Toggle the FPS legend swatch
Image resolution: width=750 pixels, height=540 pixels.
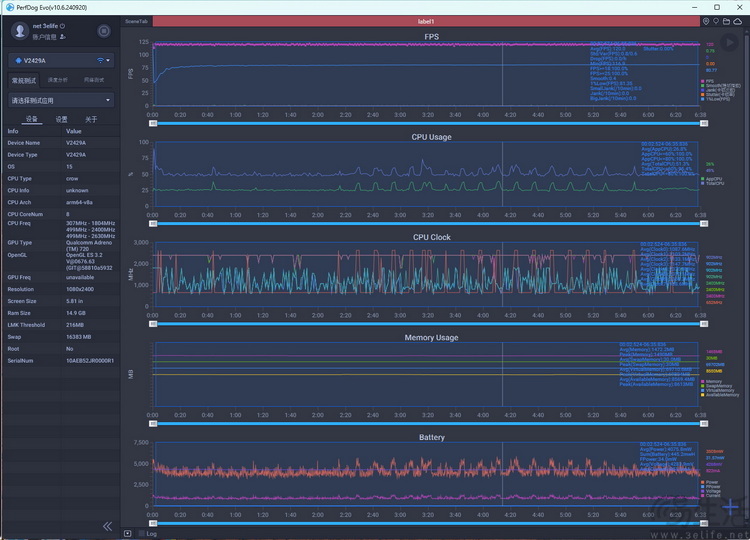(x=703, y=81)
